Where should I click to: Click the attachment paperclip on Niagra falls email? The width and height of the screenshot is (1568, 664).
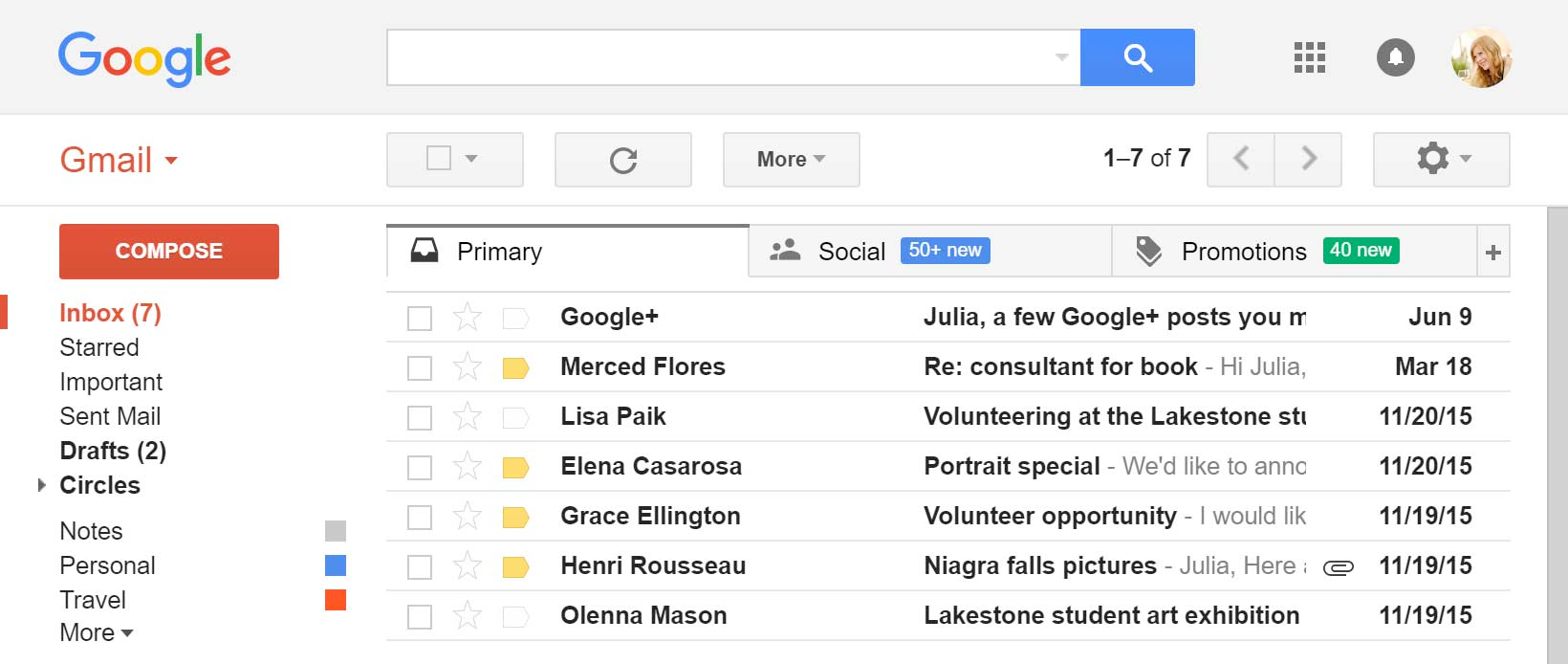pos(1338,567)
